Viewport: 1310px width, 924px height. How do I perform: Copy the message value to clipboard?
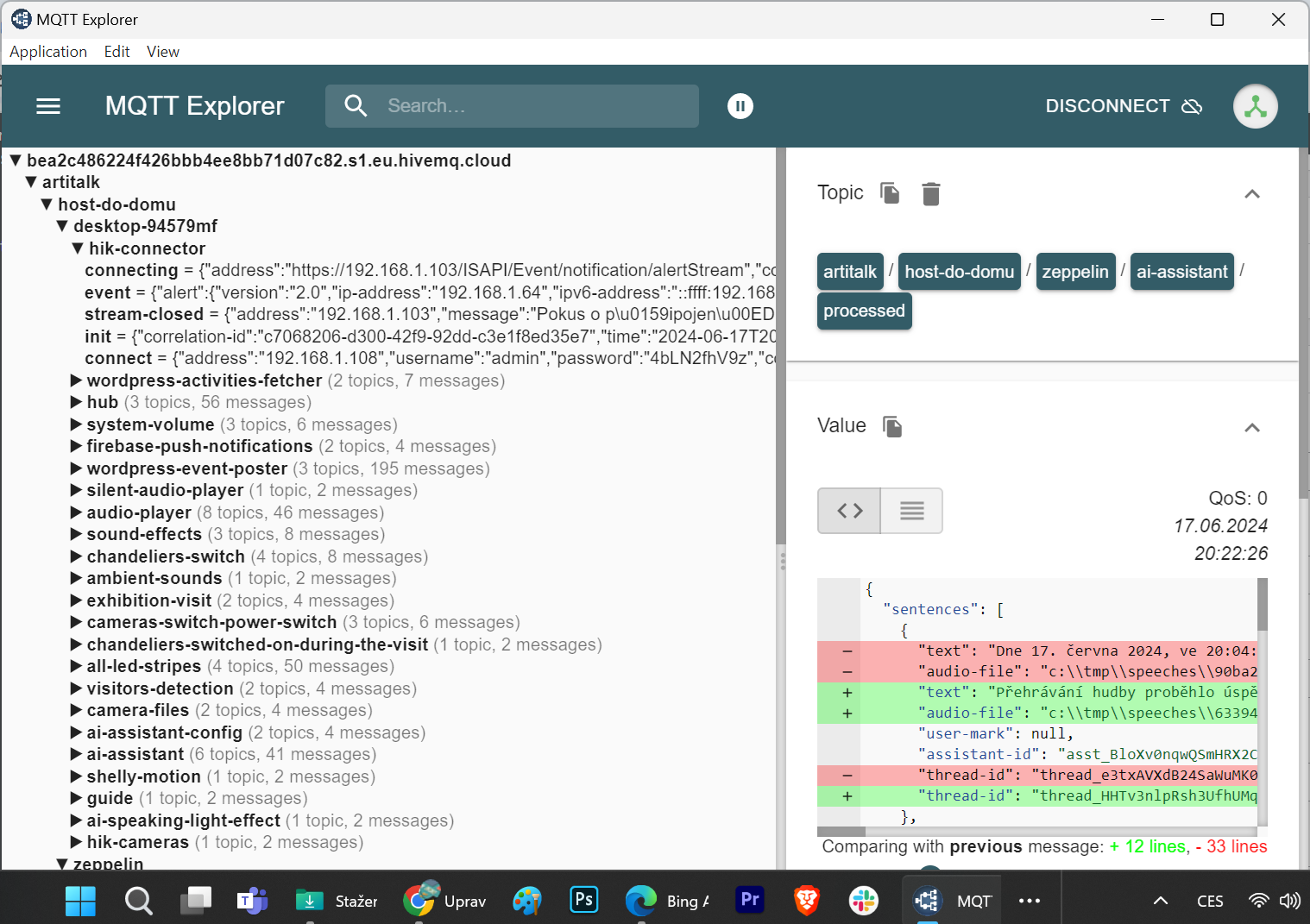(892, 426)
